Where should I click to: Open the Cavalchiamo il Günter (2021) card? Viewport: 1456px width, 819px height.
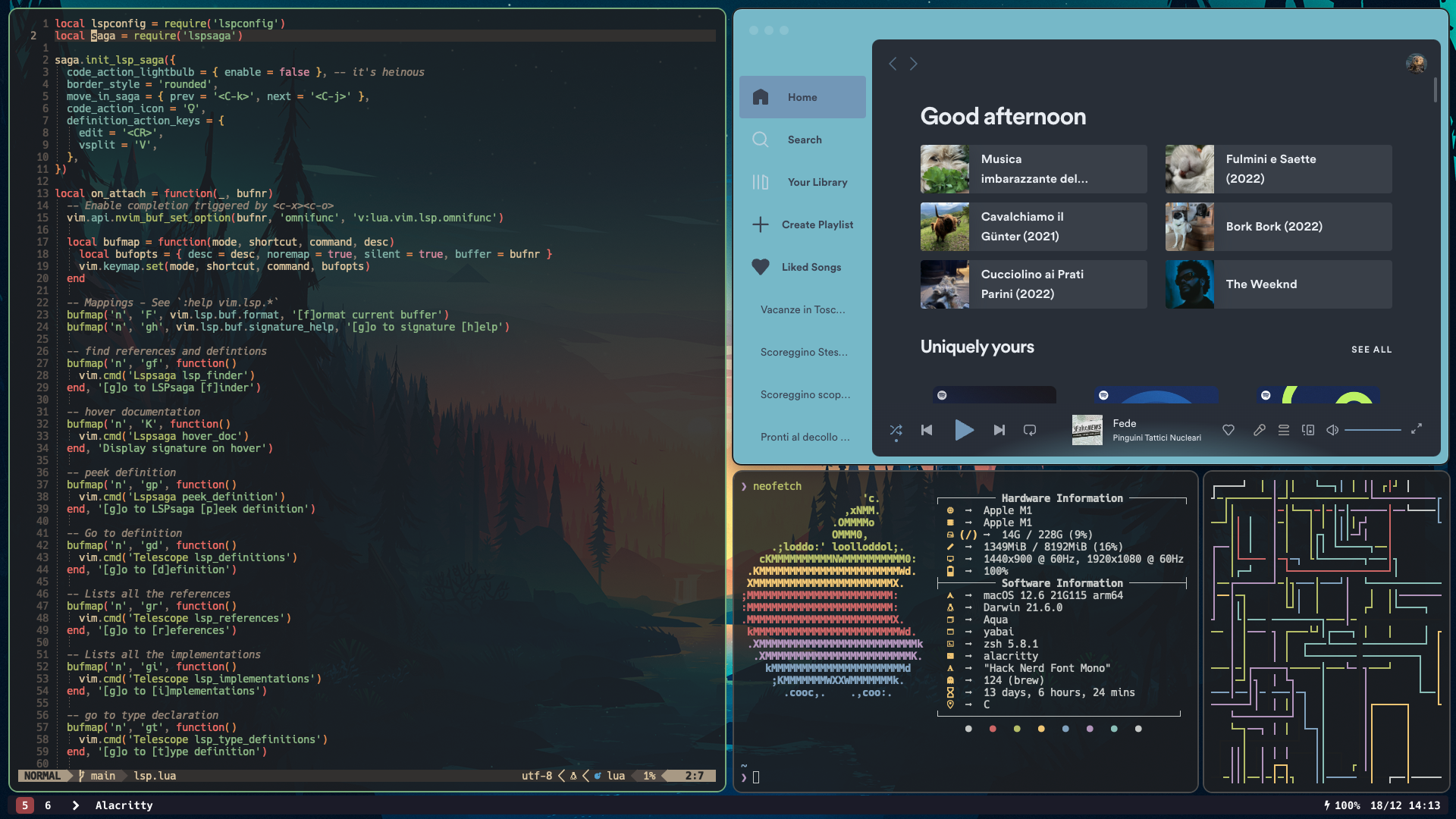tap(1033, 227)
